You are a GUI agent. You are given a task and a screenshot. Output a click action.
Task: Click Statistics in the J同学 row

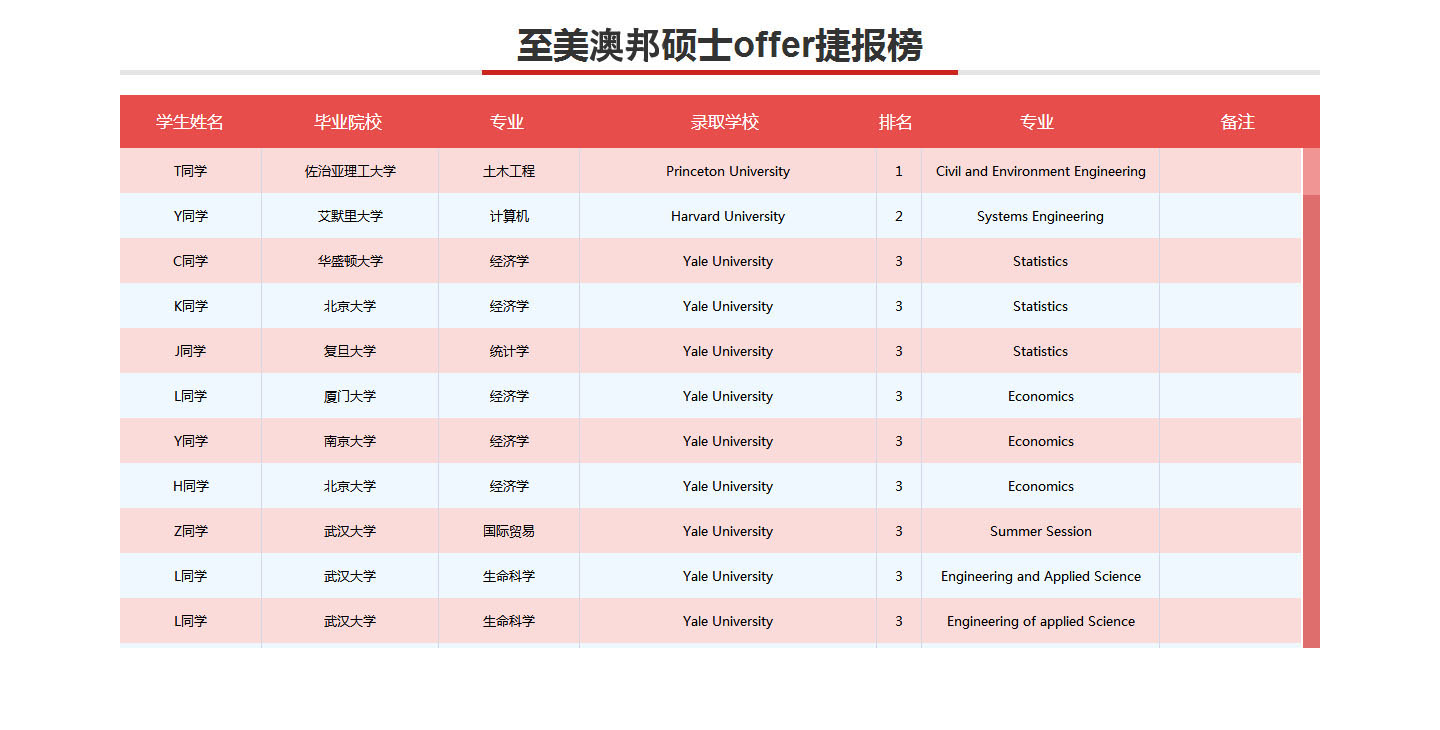[1041, 351]
